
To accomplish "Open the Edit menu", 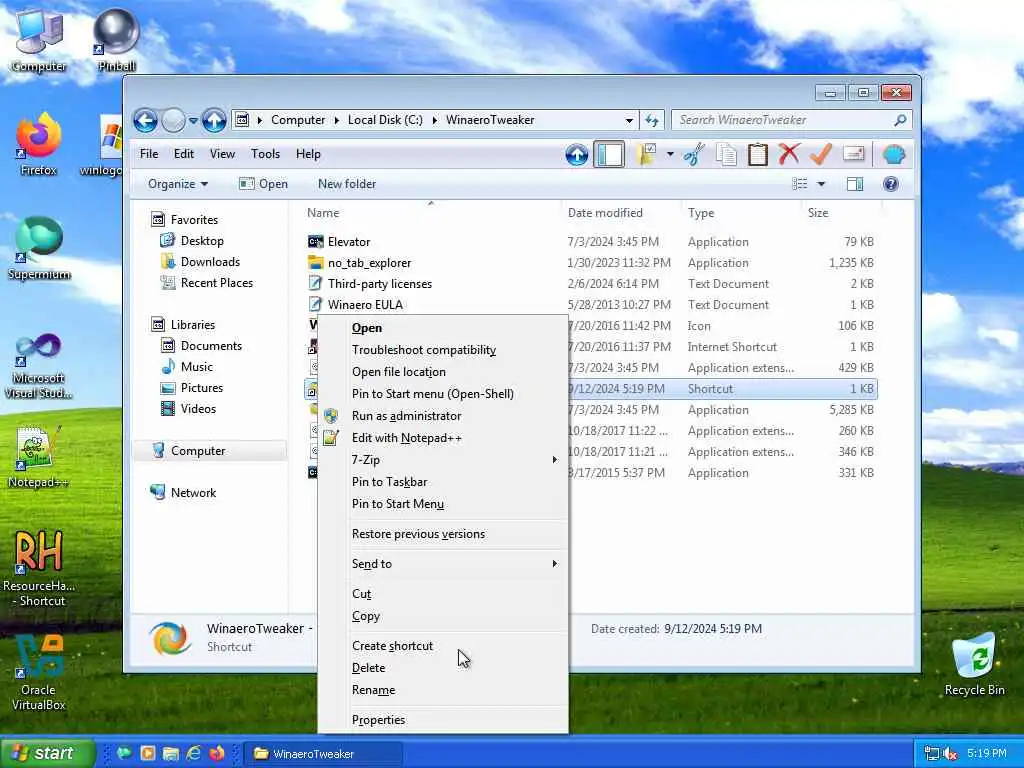I will click(184, 154).
